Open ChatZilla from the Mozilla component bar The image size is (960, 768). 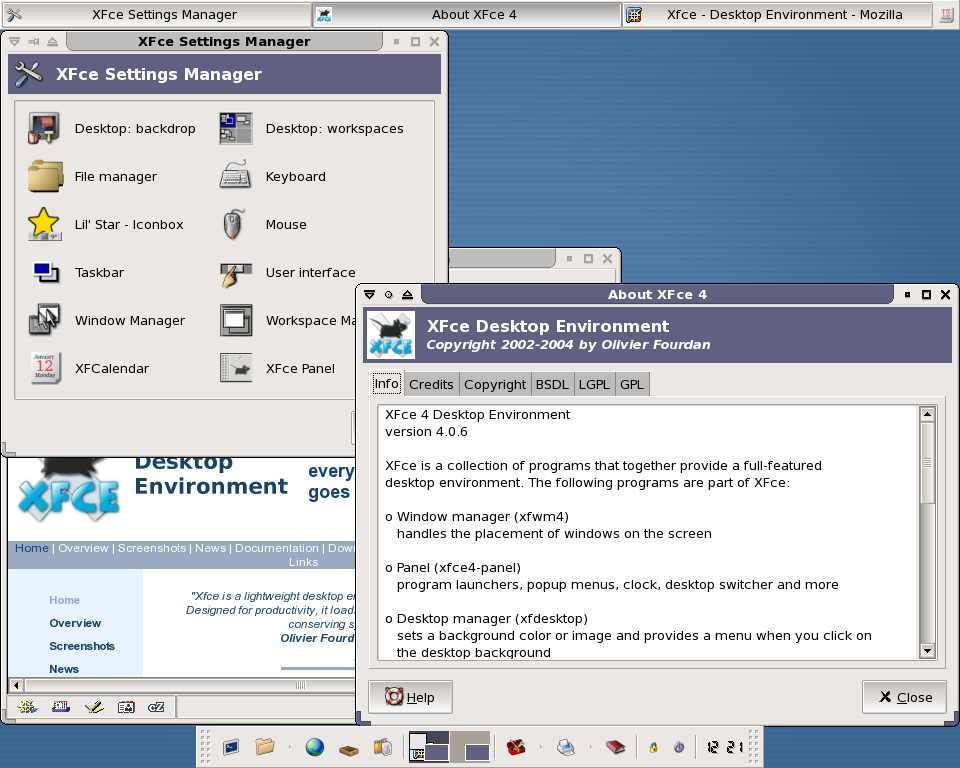coord(156,707)
